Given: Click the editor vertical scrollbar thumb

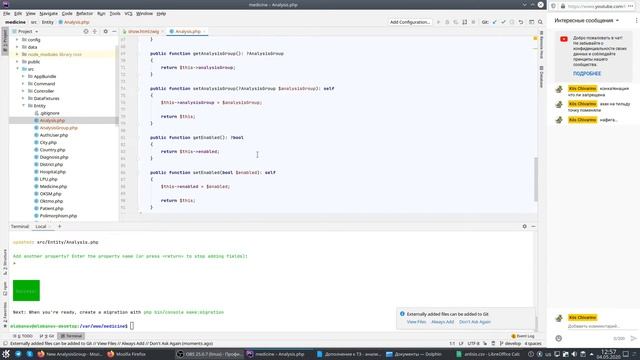Looking at the screenshot, I should click(536, 180).
